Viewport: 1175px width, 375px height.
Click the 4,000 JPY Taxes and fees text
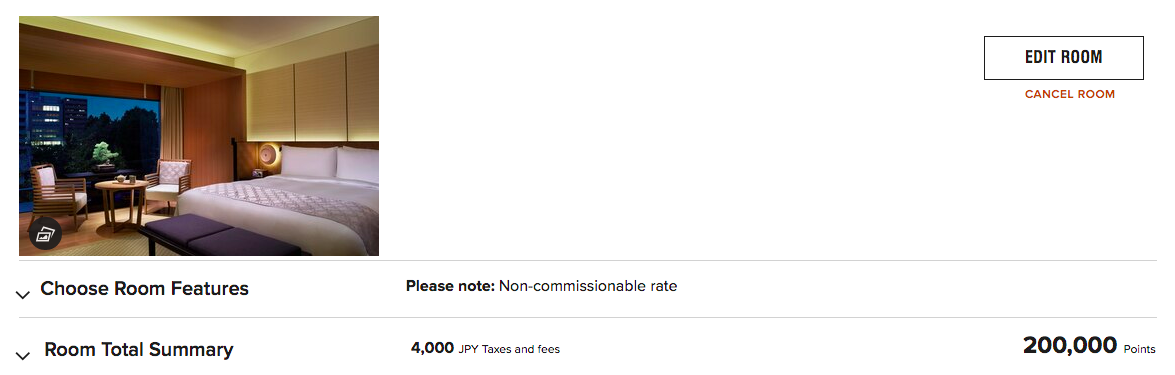[x=485, y=348]
